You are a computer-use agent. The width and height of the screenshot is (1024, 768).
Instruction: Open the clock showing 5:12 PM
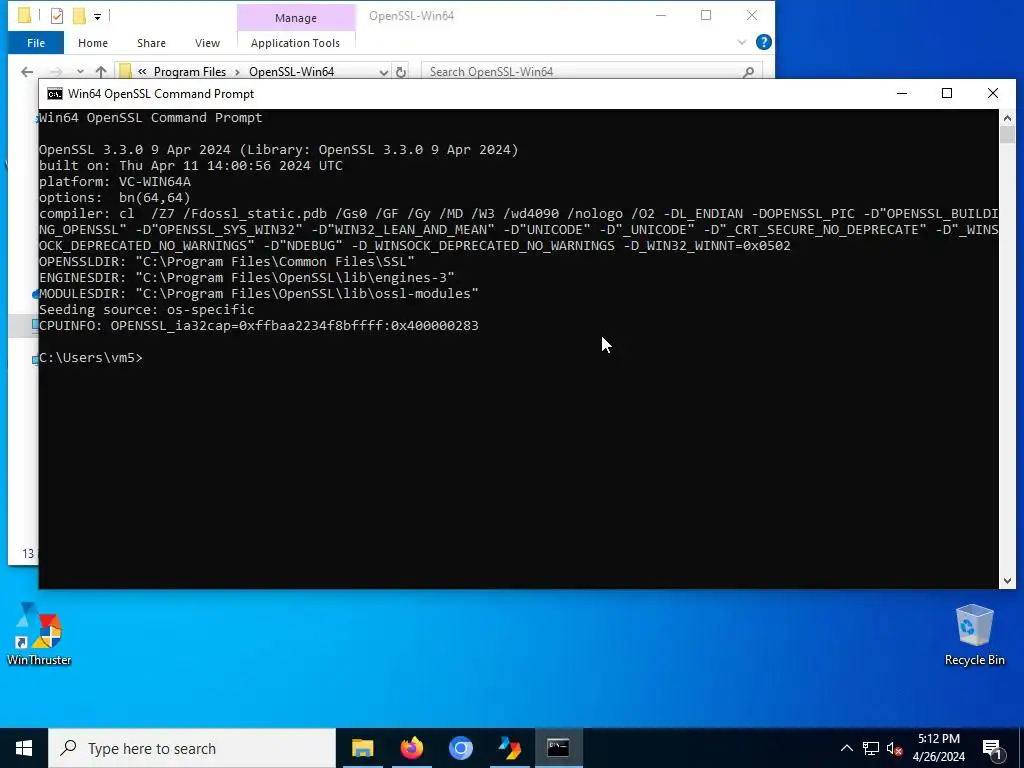pos(938,748)
